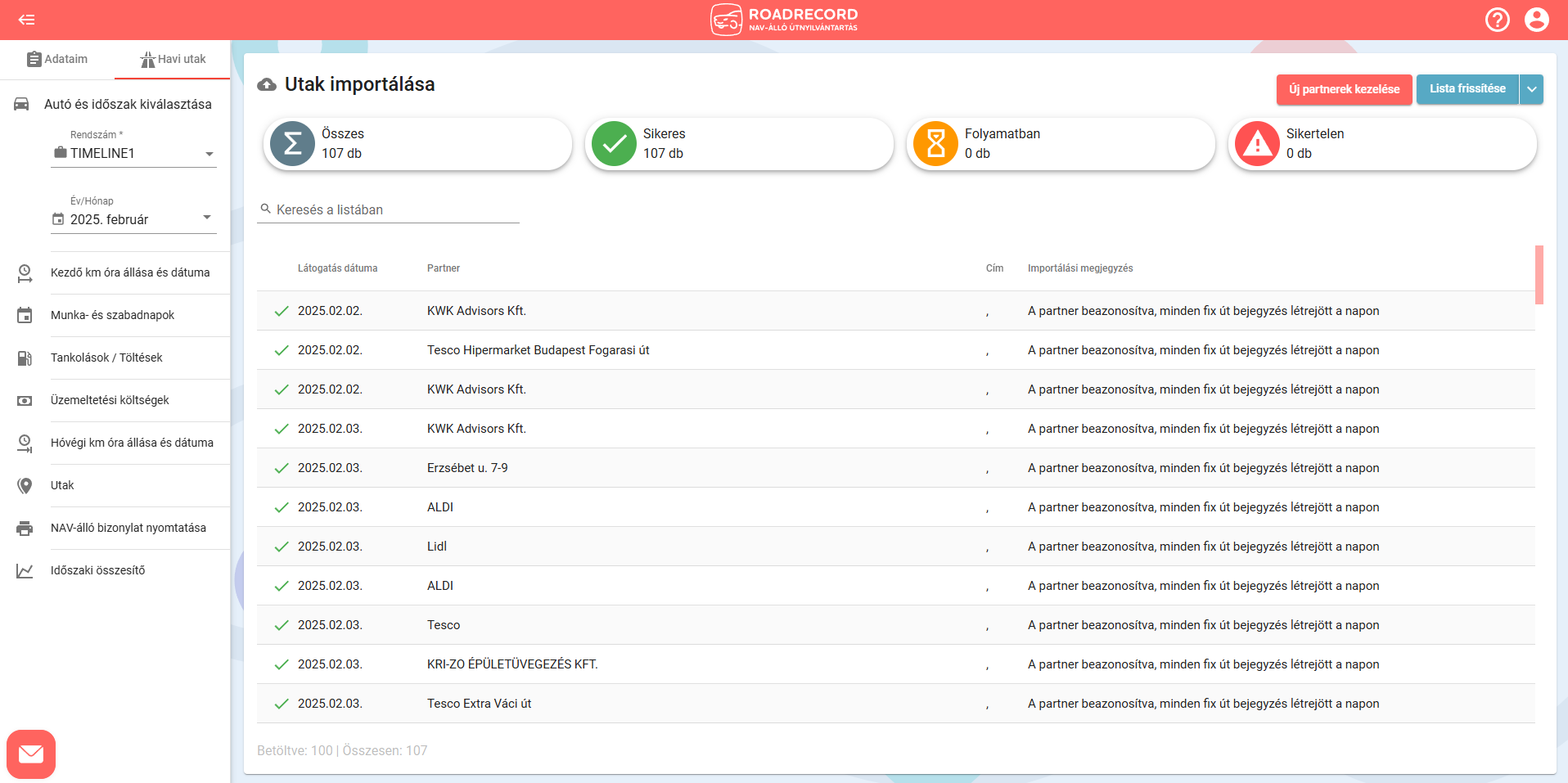Screen dimensions: 1568x783
Task: Click the red warning Sikertelen icon
Action: (x=1257, y=144)
